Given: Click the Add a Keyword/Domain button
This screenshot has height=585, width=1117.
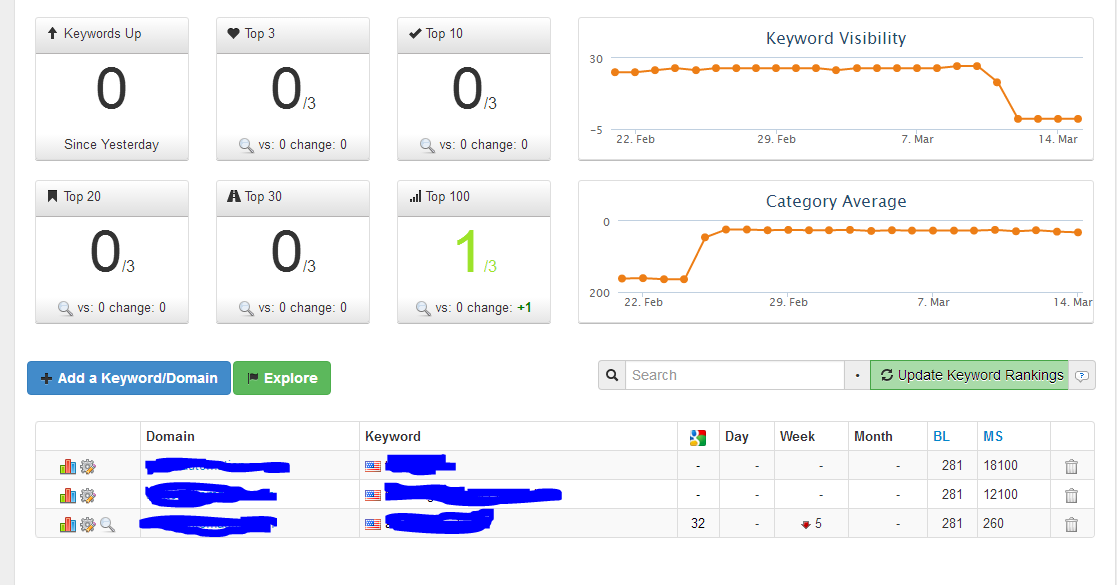Looking at the screenshot, I should 129,378.
